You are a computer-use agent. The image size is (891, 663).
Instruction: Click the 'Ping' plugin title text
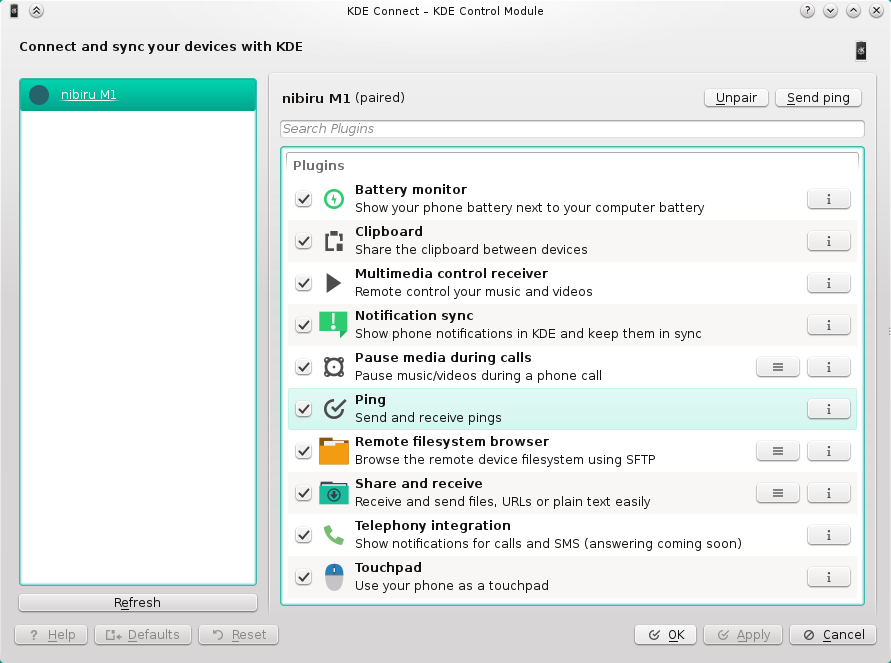tap(370, 399)
